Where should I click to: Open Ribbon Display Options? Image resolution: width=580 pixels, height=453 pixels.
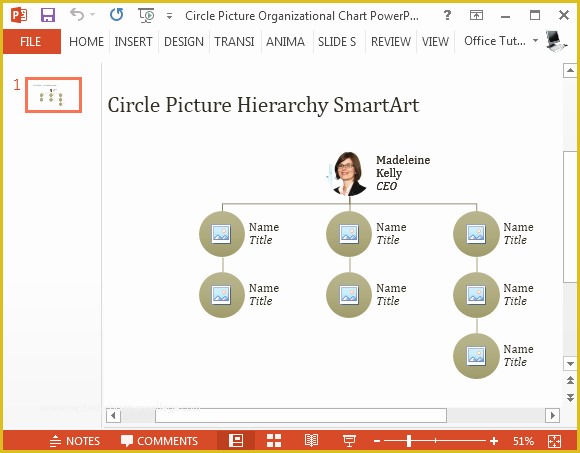(476, 16)
